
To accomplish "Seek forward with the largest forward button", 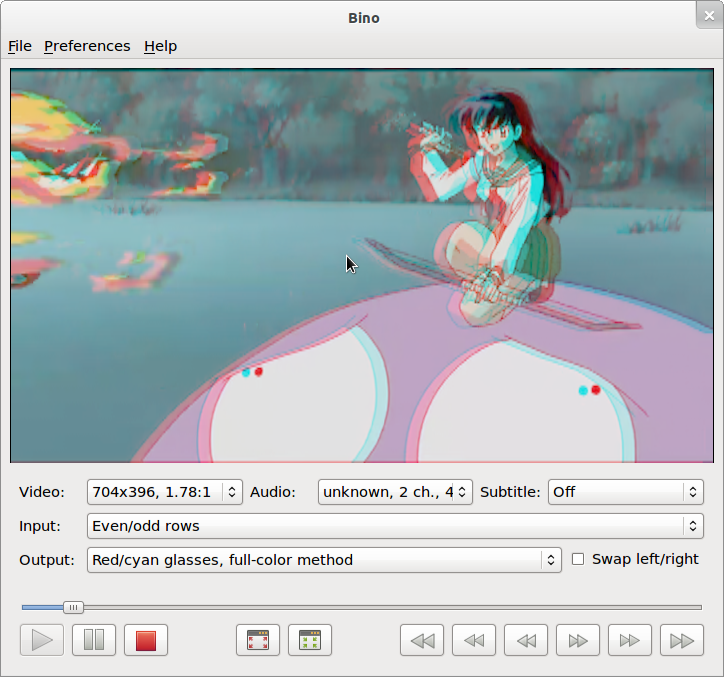I will [x=682, y=640].
